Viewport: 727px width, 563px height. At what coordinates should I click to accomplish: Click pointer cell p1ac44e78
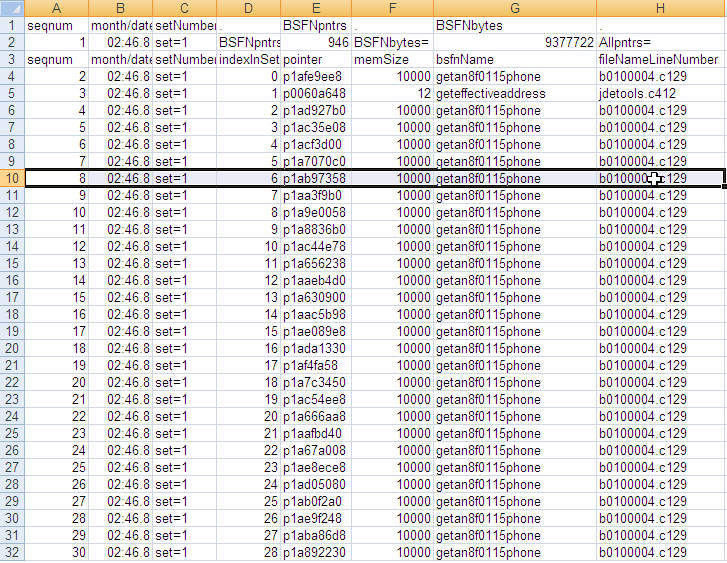(x=316, y=247)
